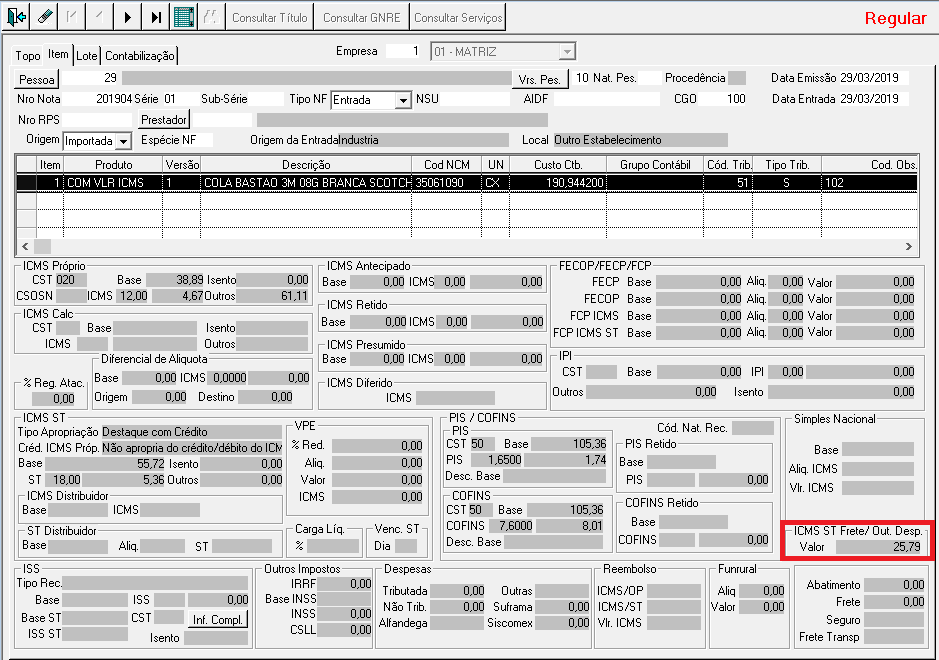Image resolution: width=939 pixels, height=660 pixels.
Task: Click the CGO field showing 100
Action: coord(723,99)
